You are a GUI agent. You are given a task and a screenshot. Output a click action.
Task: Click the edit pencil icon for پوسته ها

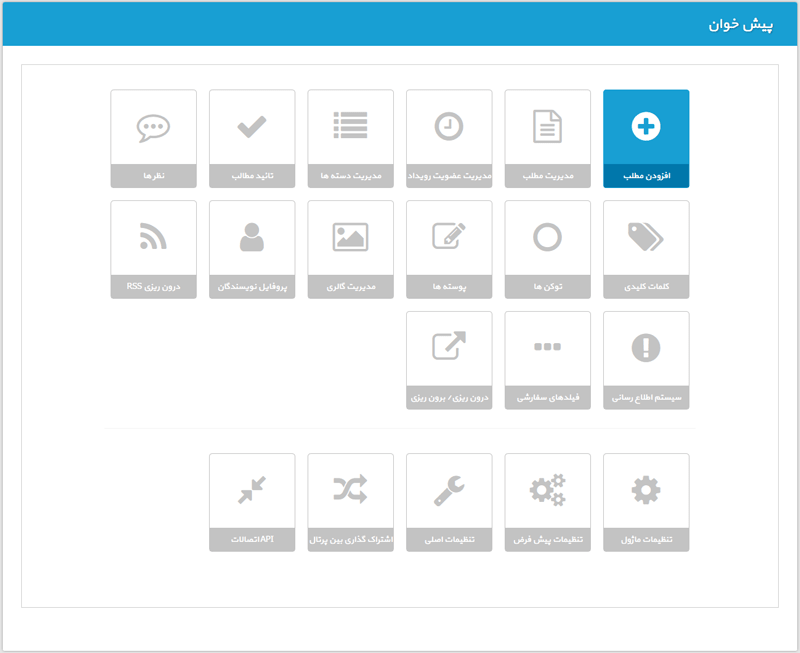click(449, 236)
